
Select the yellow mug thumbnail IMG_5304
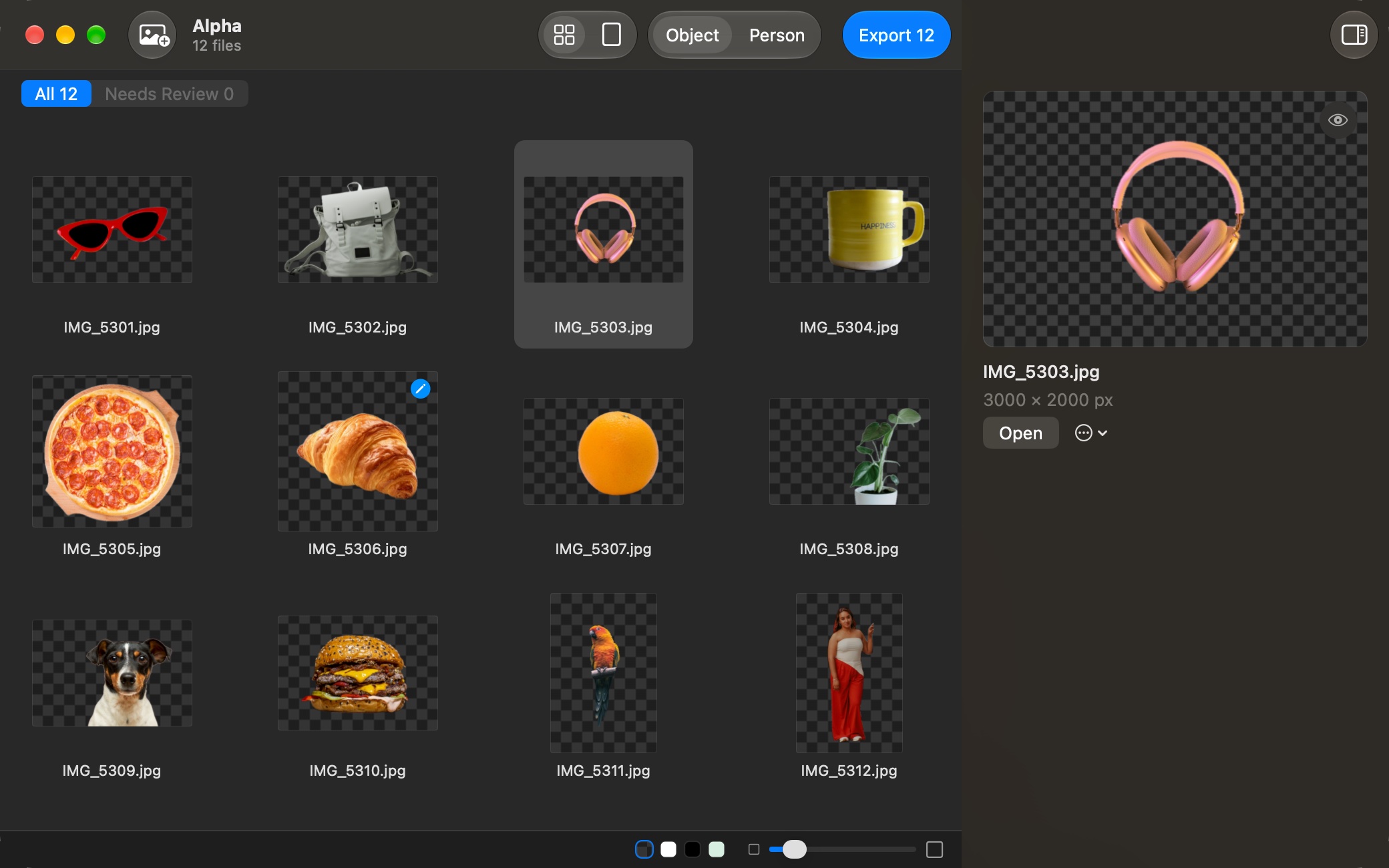coord(849,230)
